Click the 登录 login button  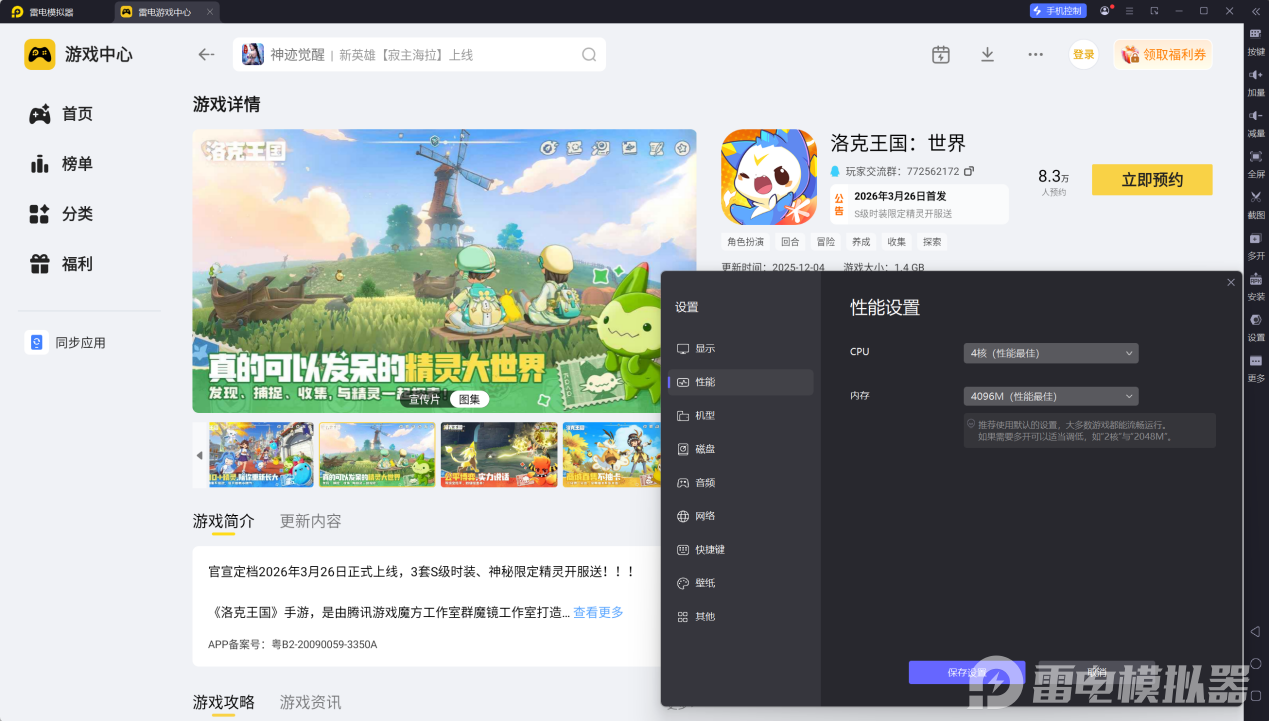(x=1084, y=55)
